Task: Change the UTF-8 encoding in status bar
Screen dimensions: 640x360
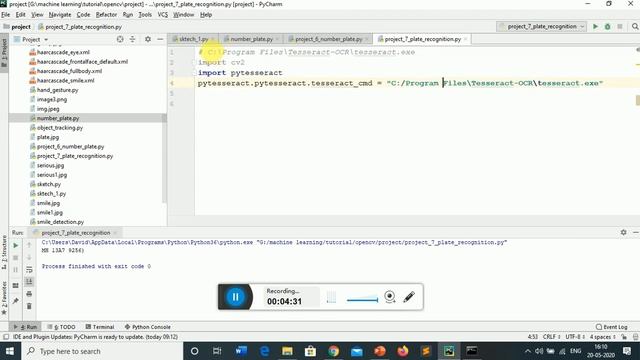Action: coord(576,337)
